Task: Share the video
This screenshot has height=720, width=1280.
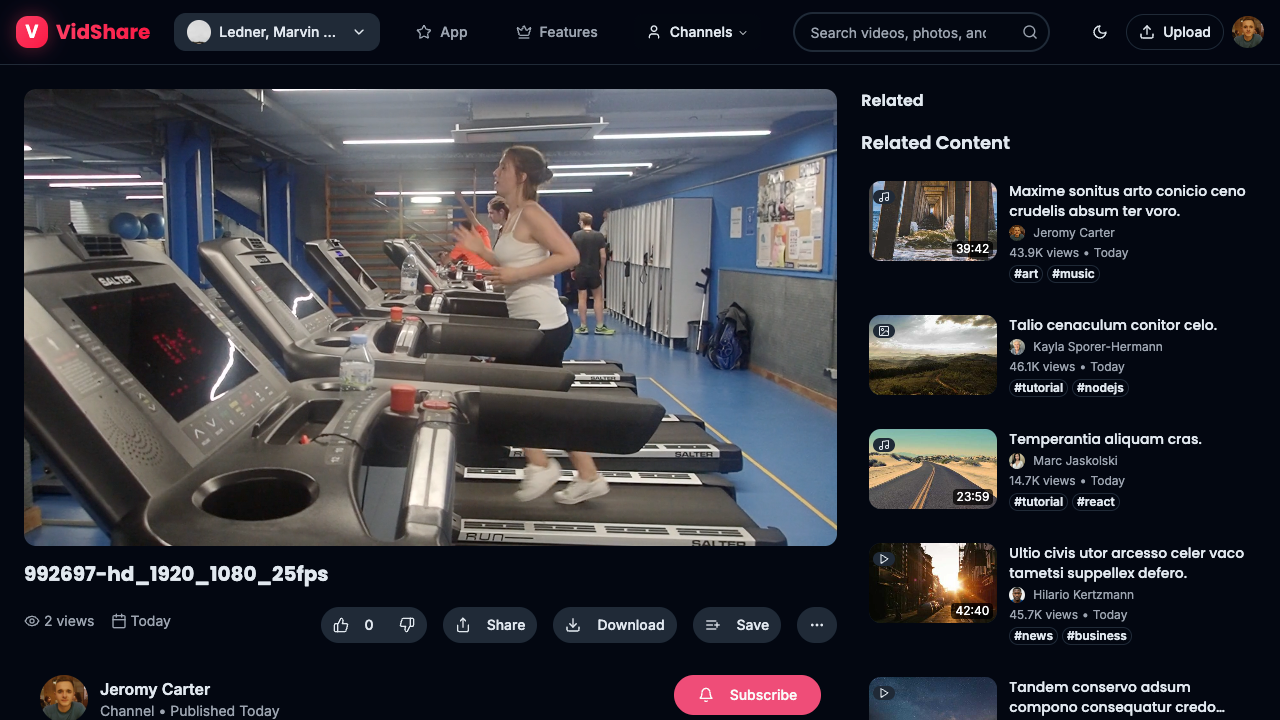Action: (490, 625)
